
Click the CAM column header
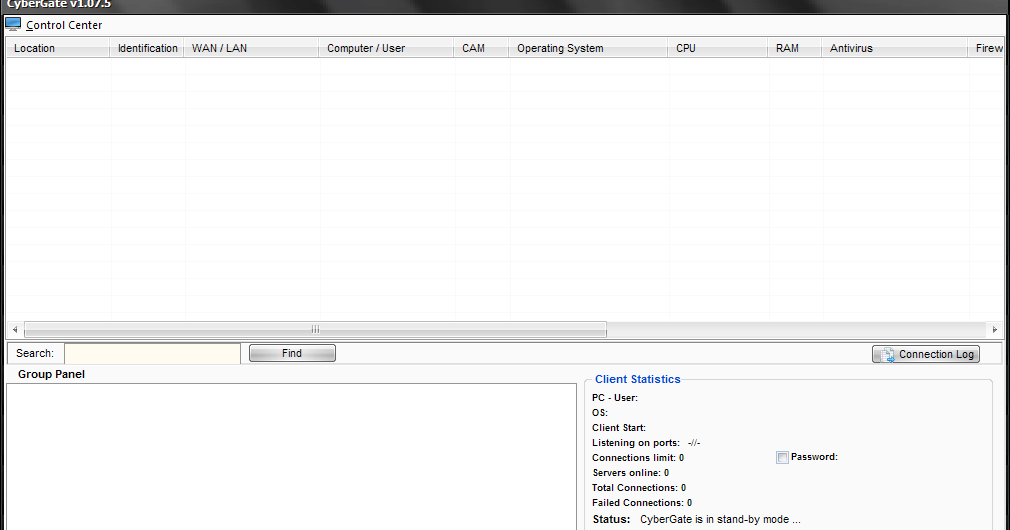tap(481, 48)
